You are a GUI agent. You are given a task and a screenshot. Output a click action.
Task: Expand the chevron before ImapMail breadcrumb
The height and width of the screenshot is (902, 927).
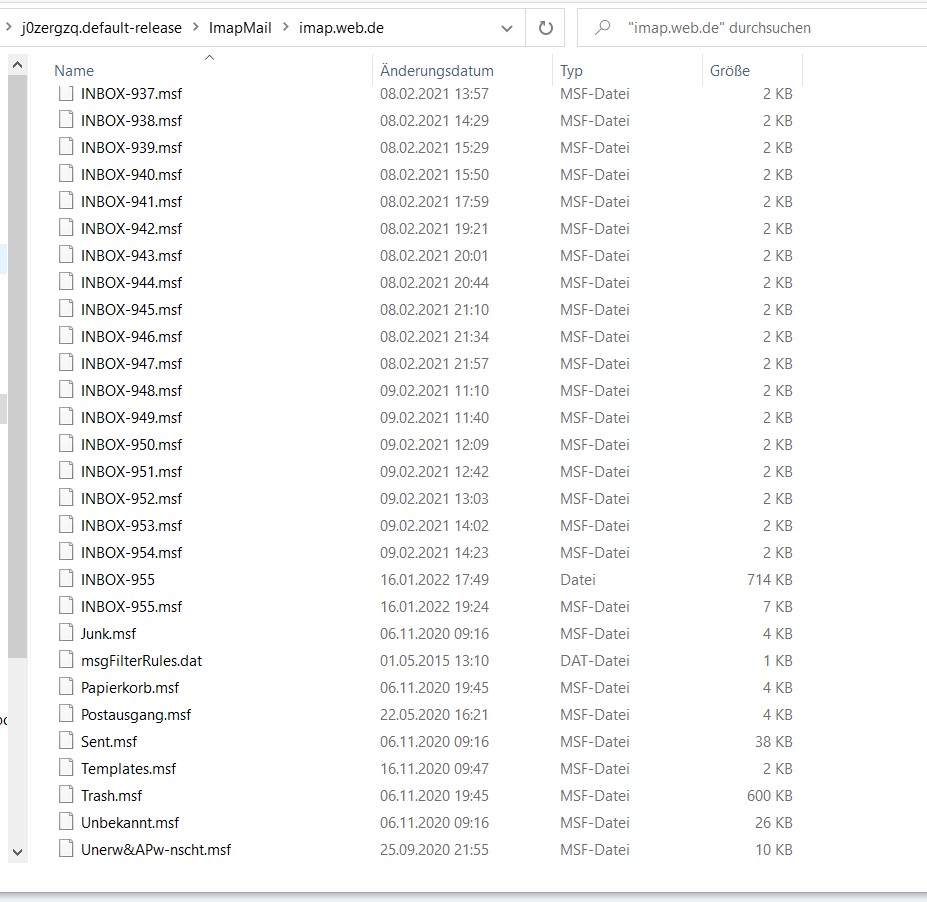coord(195,28)
